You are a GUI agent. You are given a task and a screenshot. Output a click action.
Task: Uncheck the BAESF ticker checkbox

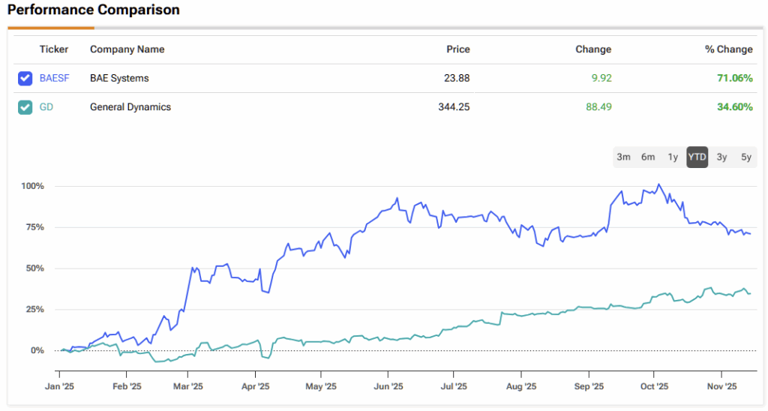[25, 78]
